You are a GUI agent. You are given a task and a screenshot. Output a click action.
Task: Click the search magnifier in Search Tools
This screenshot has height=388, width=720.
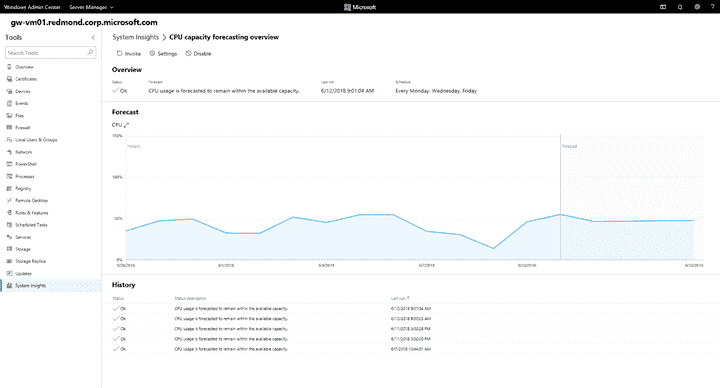(x=90, y=53)
